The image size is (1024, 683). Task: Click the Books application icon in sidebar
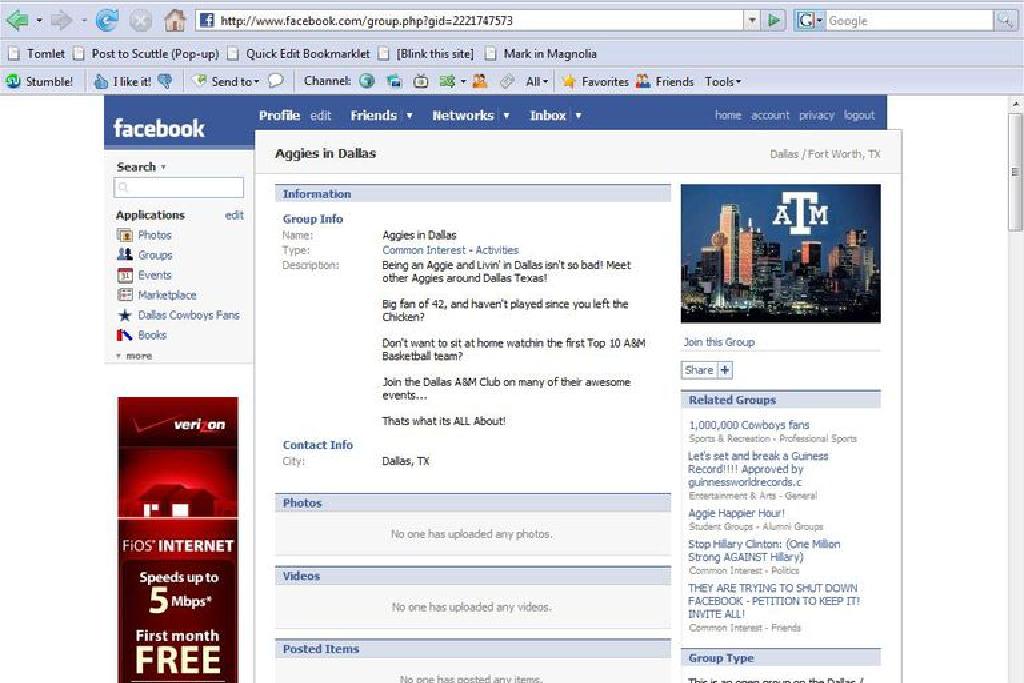(125, 335)
